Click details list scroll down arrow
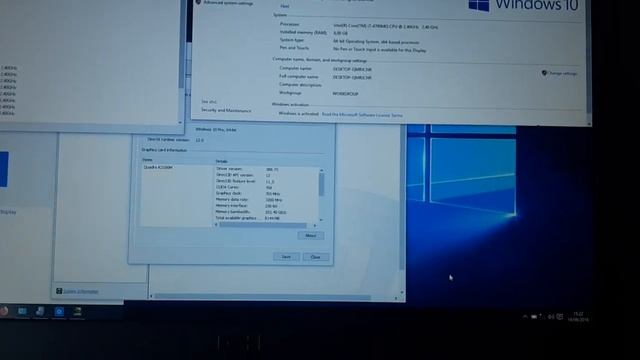The height and width of the screenshot is (360, 640). coord(322,220)
